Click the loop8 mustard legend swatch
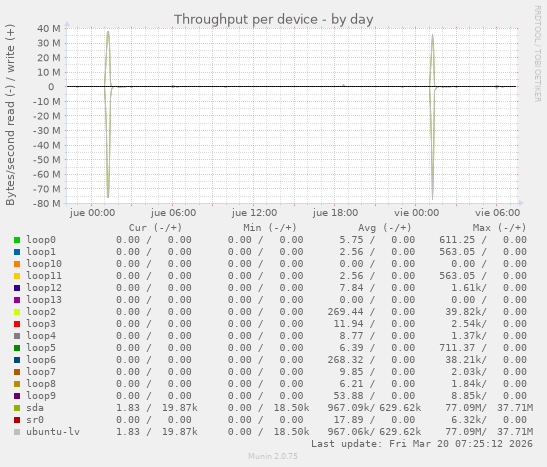The image size is (547, 467). pyautogui.click(x=17, y=384)
